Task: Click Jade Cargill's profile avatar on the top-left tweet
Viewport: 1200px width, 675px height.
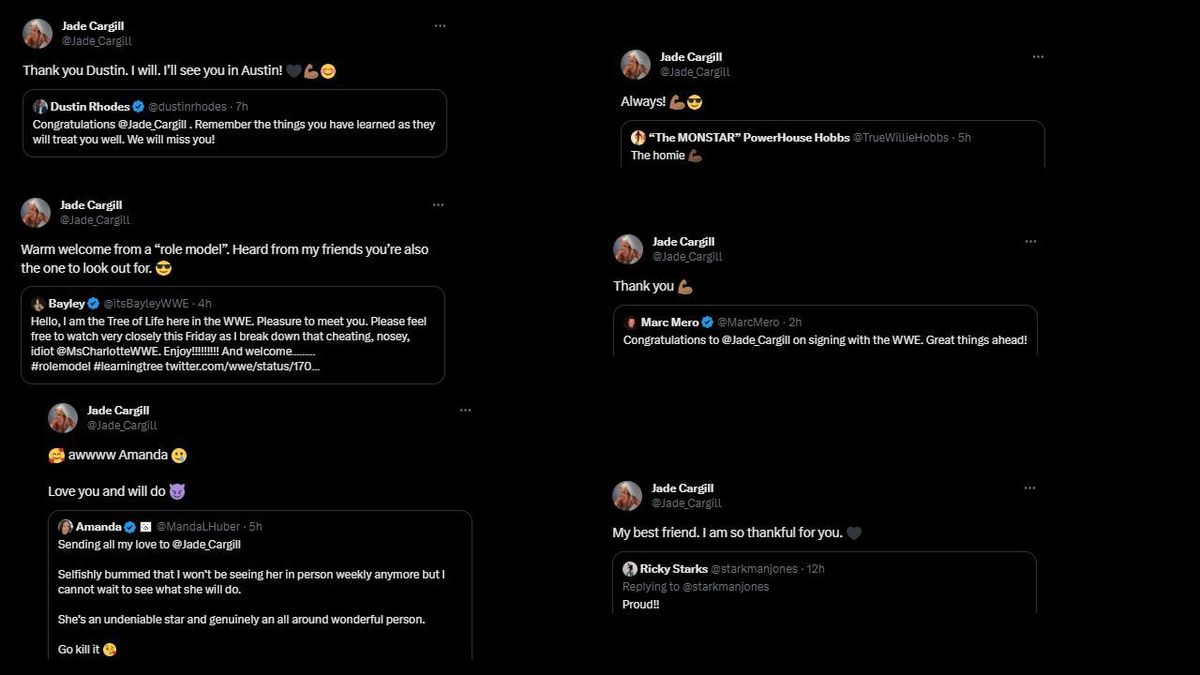Action: (36, 32)
